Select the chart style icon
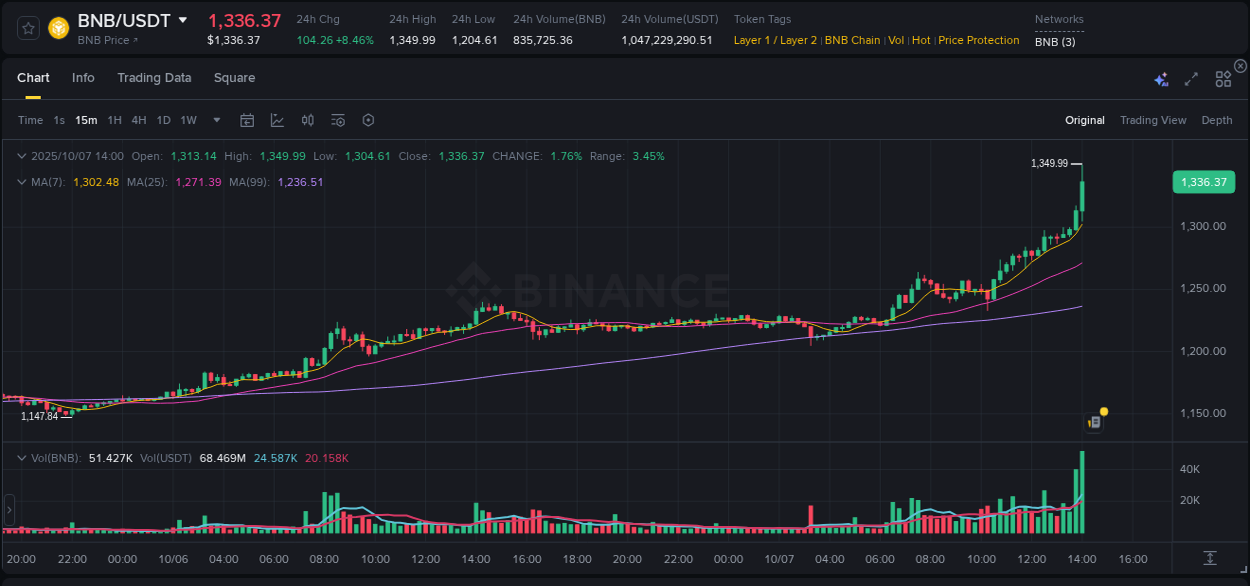 [x=275, y=120]
